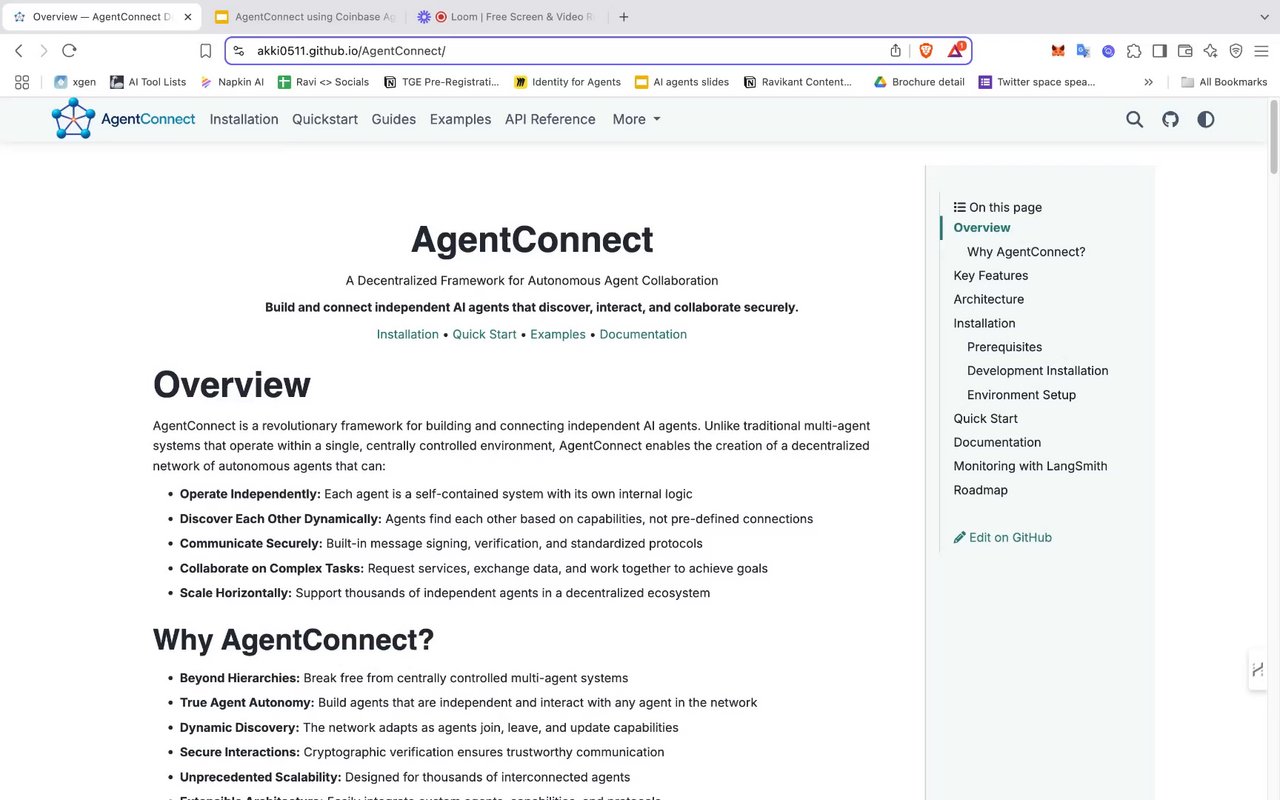1280x800 pixels.
Task: Click the Installation link under the tagline
Action: coord(408,334)
